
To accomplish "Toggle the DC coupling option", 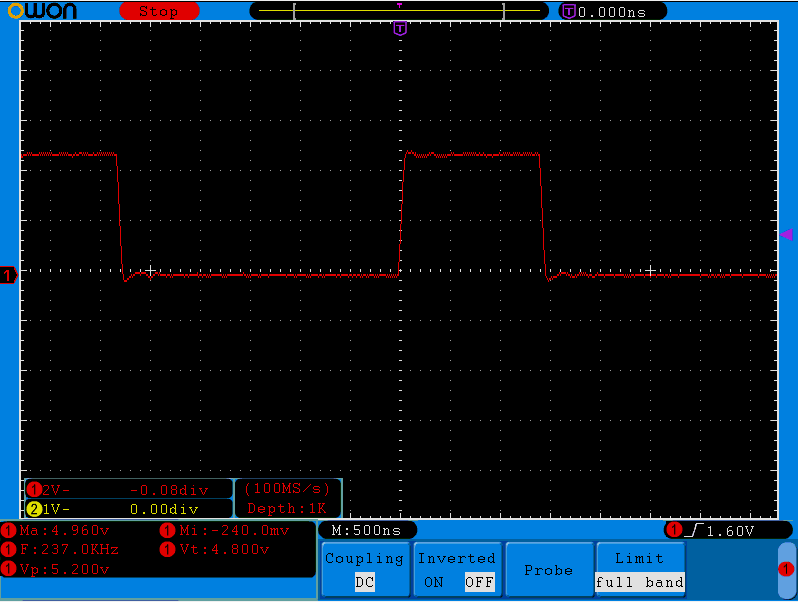I will [x=364, y=582].
